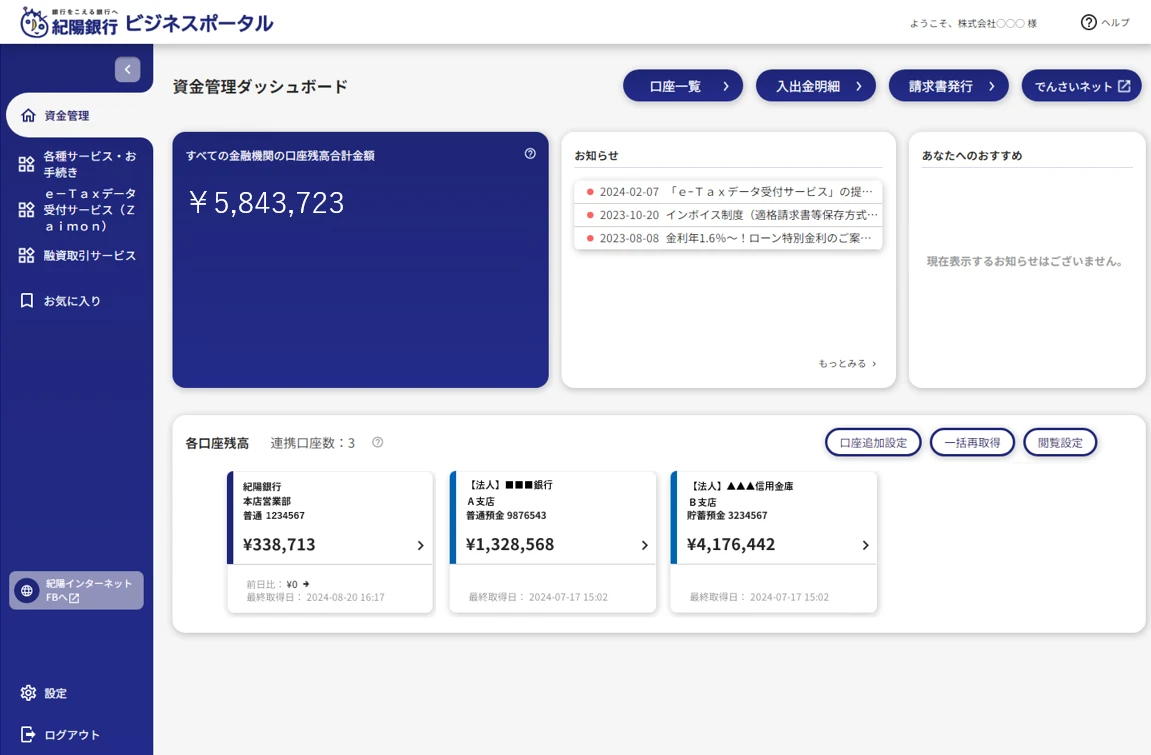Click あなたへのおすすめ heading
The image size is (1151, 755).
[972, 156]
